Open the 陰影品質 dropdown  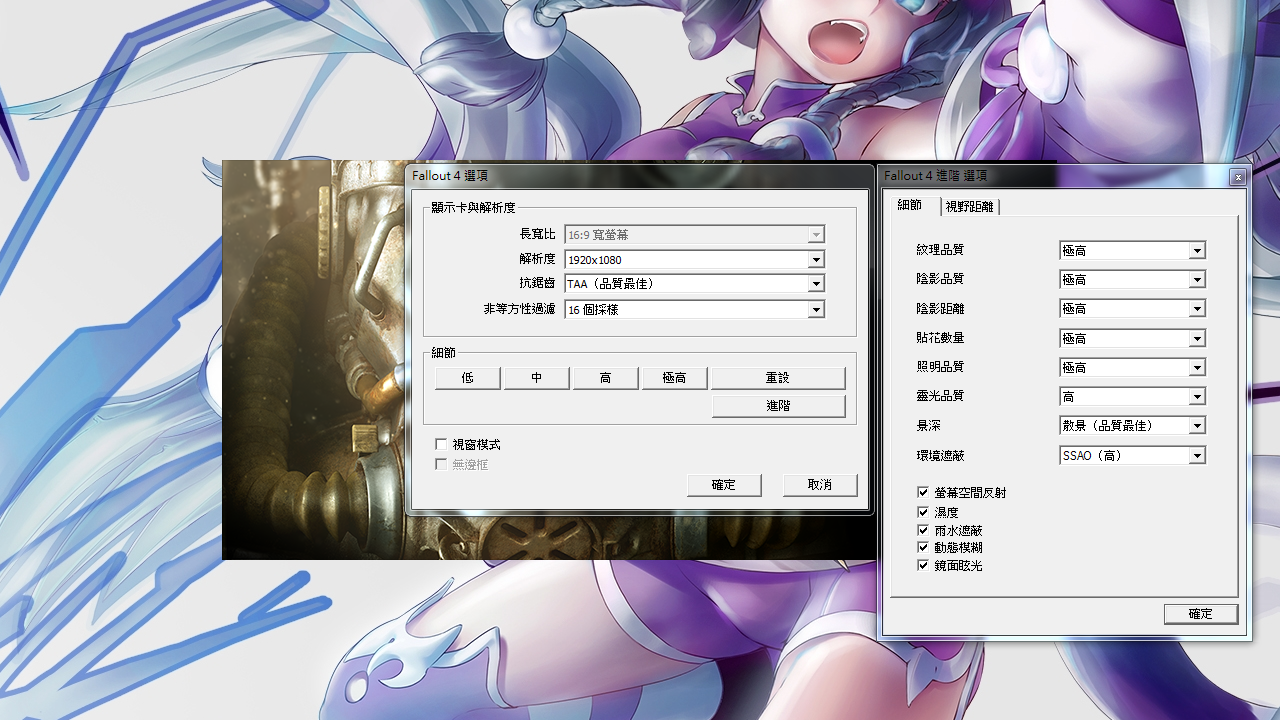tap(1132, 279)
